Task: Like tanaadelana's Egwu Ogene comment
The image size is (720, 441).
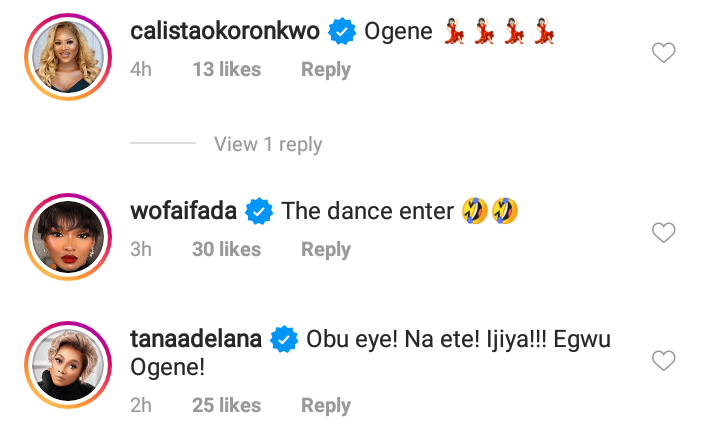Action: tap(664, 361)
